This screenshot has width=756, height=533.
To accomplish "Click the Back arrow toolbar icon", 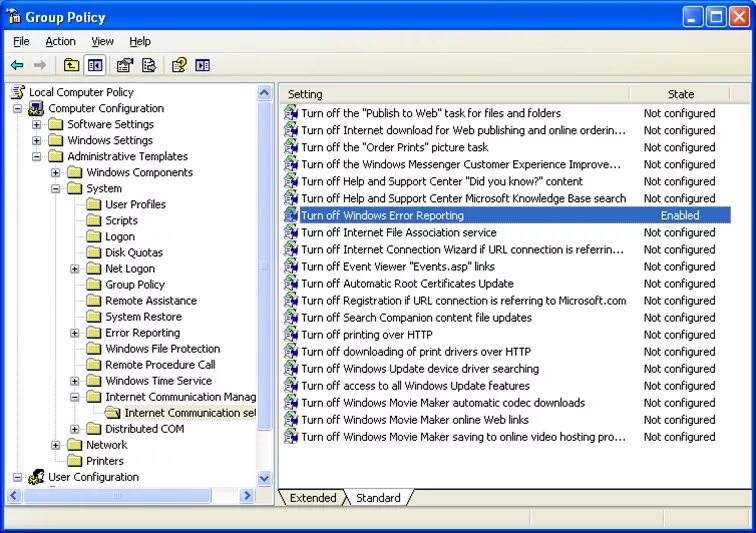I will 17,65.
